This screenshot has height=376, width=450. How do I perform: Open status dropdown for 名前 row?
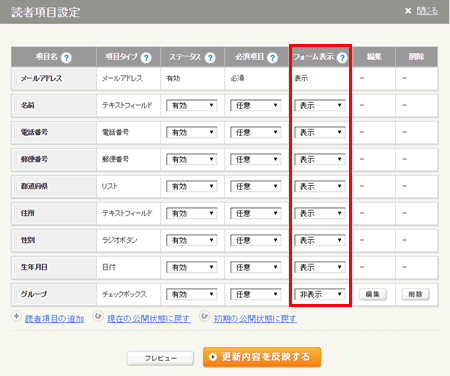click(x=192, y=105)
